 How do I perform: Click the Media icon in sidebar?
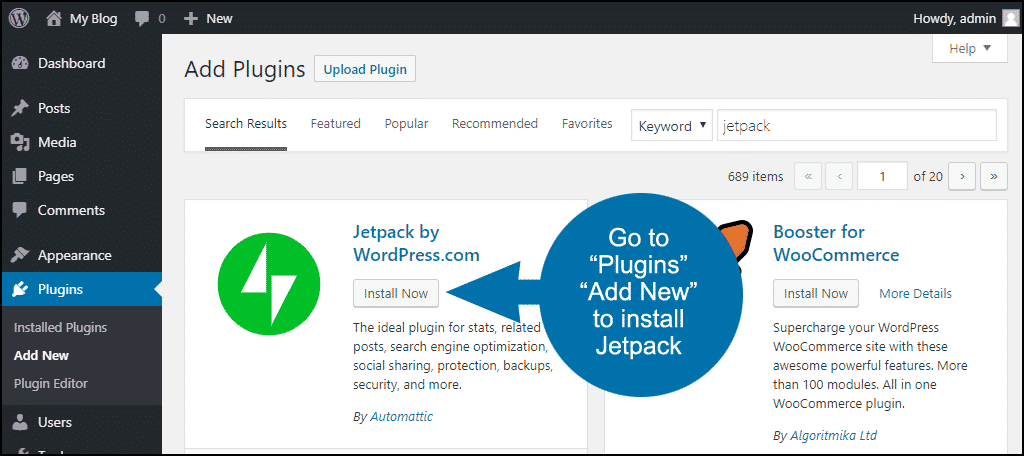[x=20, y=142]
